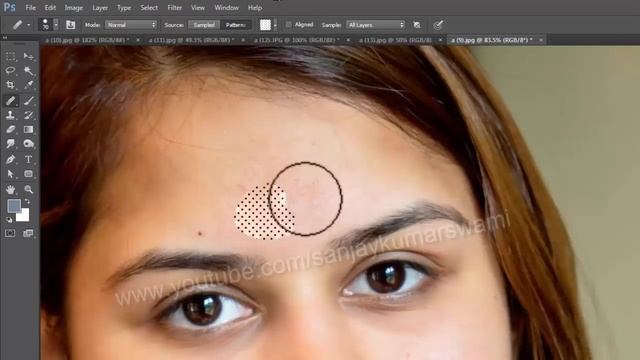640x360 pixels.
Task: Switch to the a (10).jpg document tab
Action: (87, 40)
